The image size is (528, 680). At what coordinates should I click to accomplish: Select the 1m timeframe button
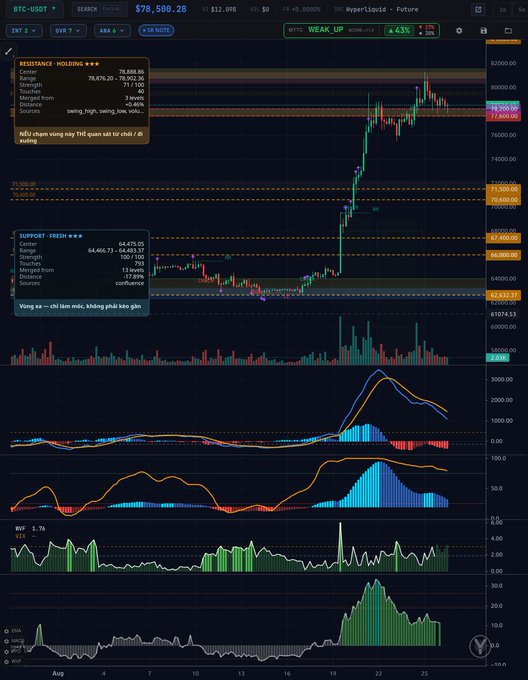[503, 9]
